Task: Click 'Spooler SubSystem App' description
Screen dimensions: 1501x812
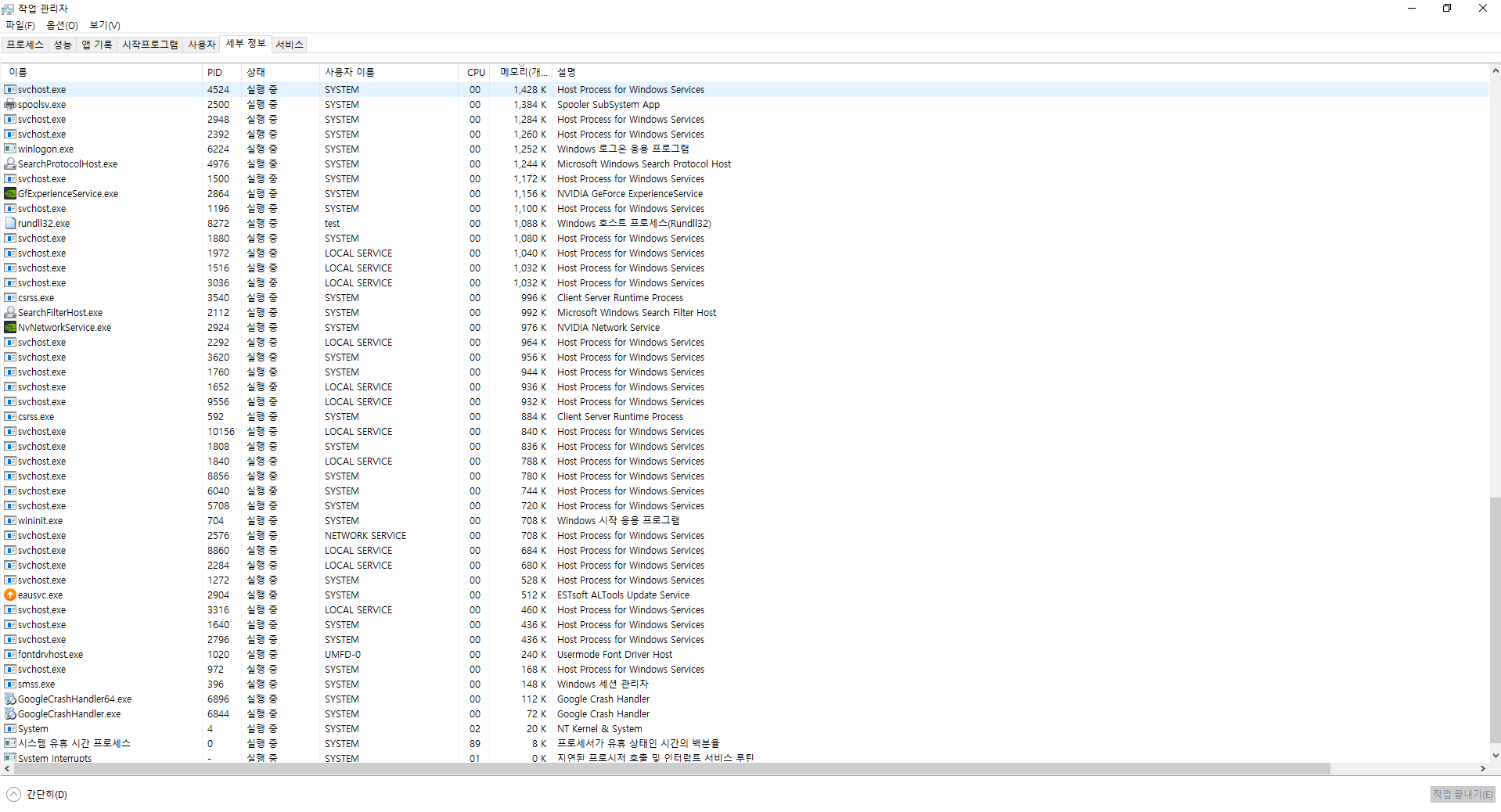Action: click(x=608, y=105)
